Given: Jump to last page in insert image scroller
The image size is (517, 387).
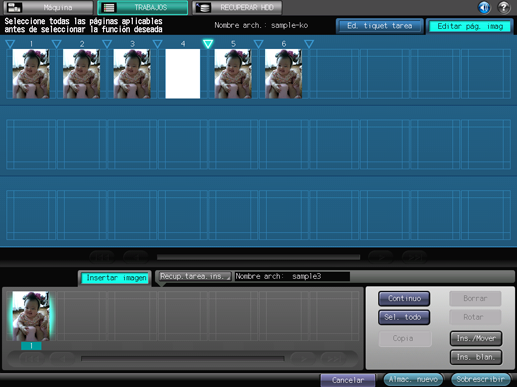Looking at the screenshot, I should tap(334, 359).
